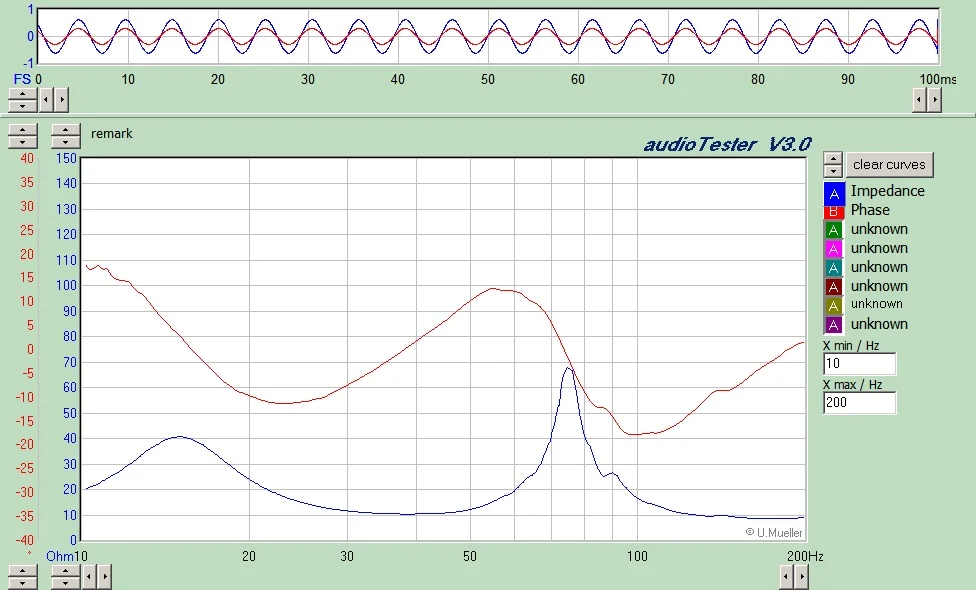Select the blue Impedance curve icon
This screenshot has height=590, width=976.
[x=835, y=192]
